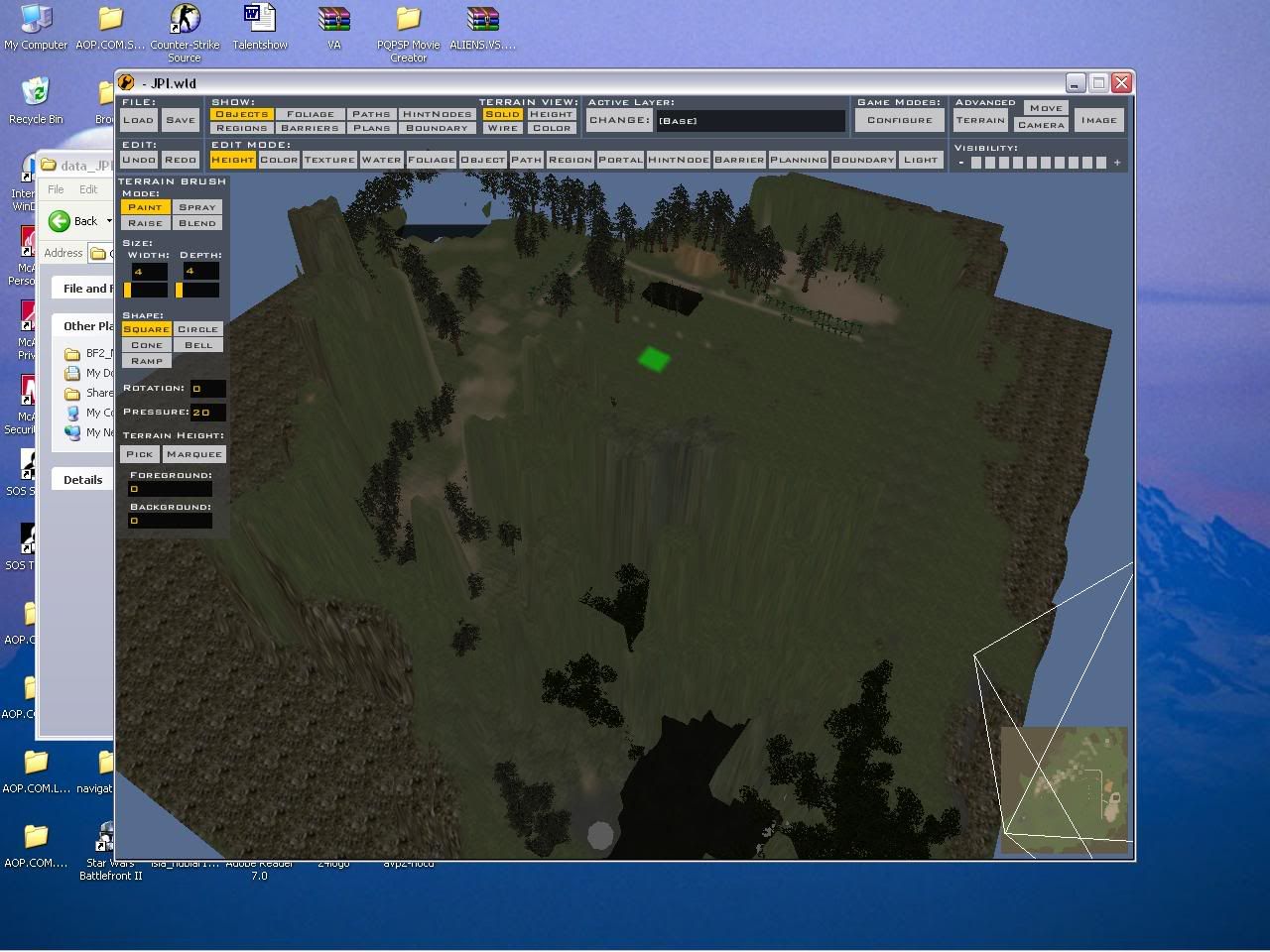Open the ALIENS.VS archive icon
1270x952 pixels.
tap(483, 27)
